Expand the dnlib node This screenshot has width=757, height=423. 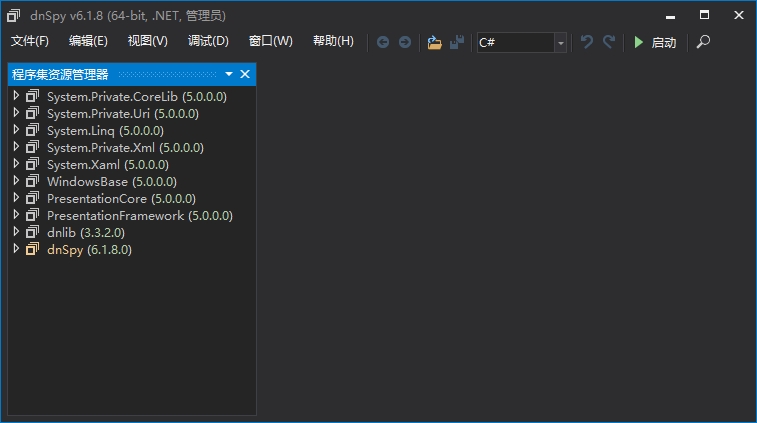point(16,231)
